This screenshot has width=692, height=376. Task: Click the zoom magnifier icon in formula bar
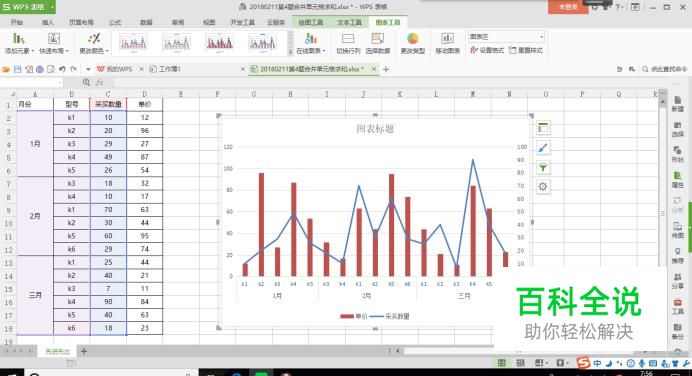click(x=86, y=83)
